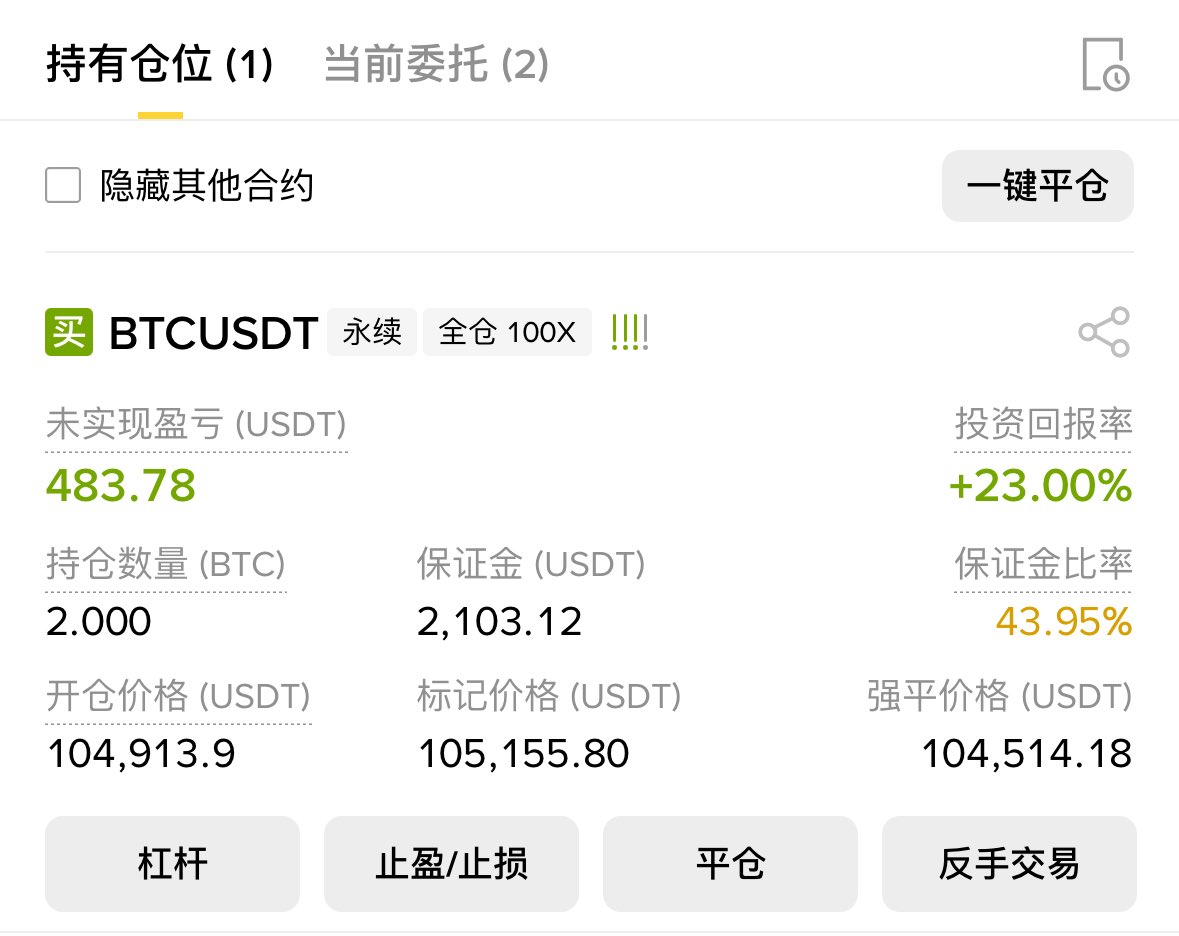Tap the green ADL indicator bars

630,332
